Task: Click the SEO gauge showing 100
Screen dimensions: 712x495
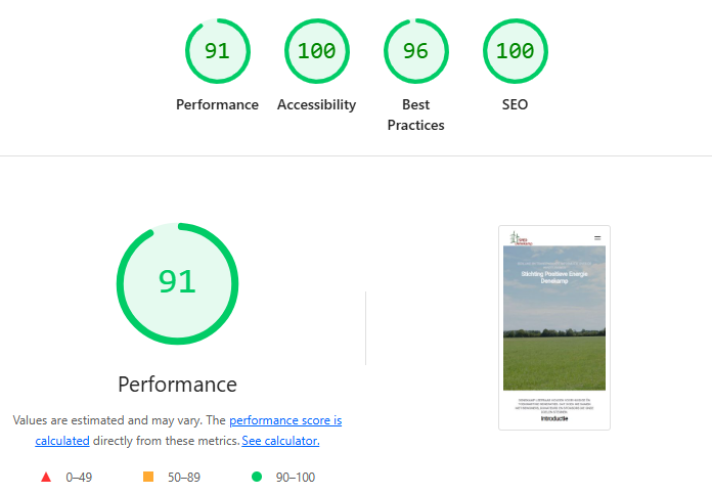Action: point(514,52)
